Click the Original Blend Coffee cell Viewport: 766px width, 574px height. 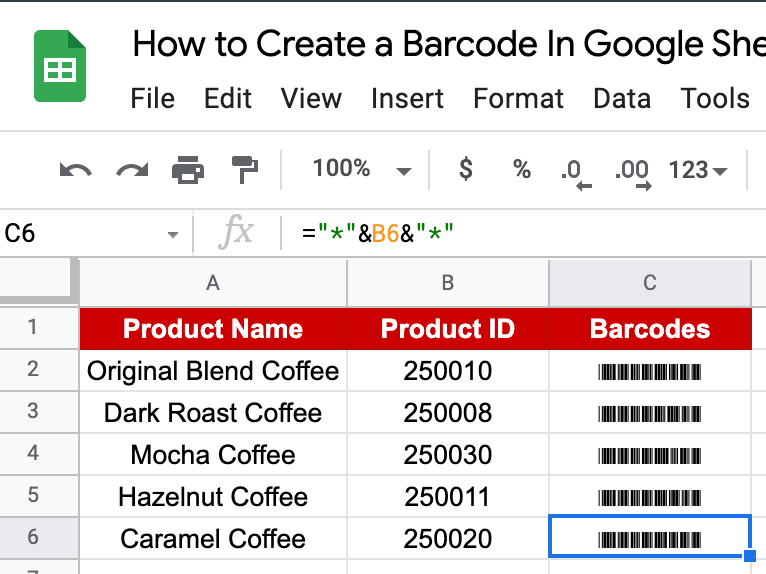[x=213, y=370]
